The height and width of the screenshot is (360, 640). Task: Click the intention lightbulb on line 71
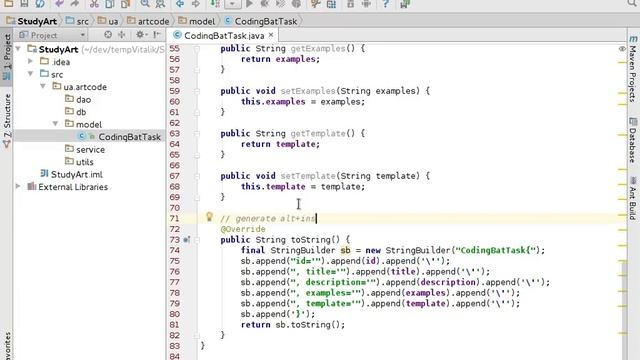(209, 217)
